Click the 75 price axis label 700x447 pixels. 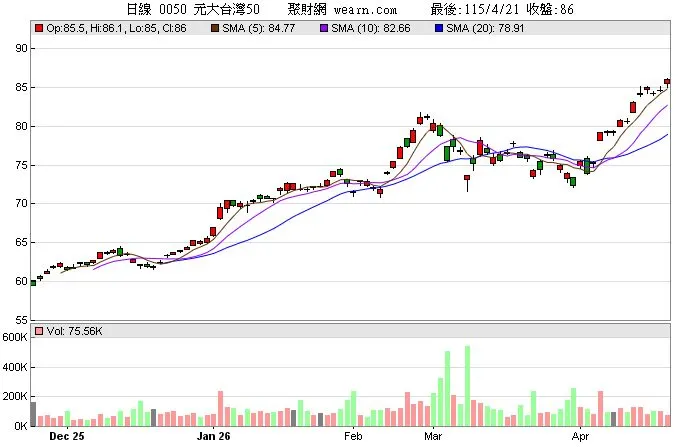[x=21, y=165]
